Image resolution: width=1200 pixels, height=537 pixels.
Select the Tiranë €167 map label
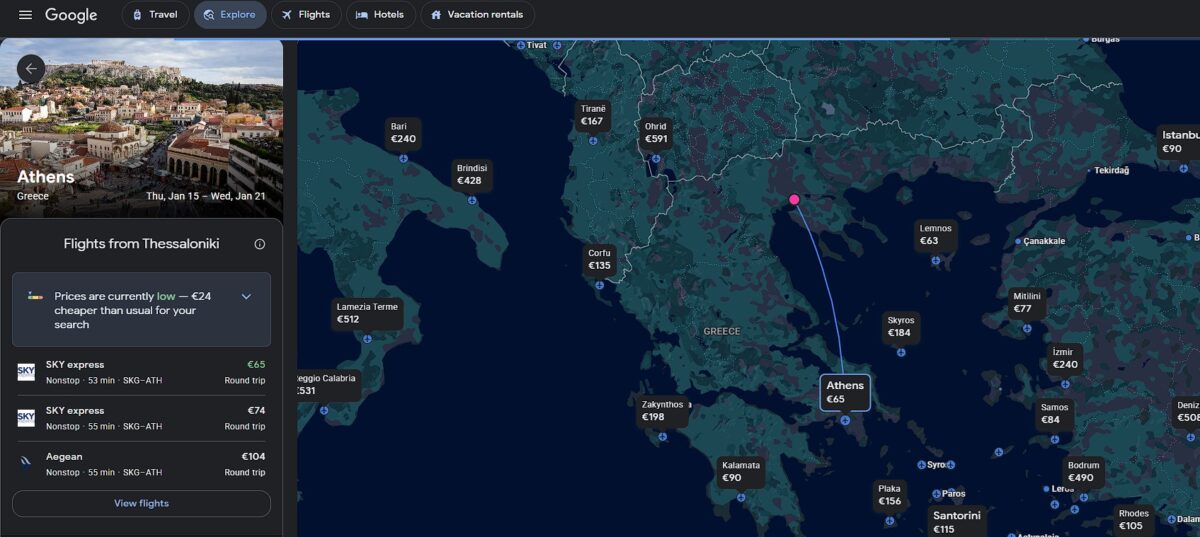click(593, 115)
